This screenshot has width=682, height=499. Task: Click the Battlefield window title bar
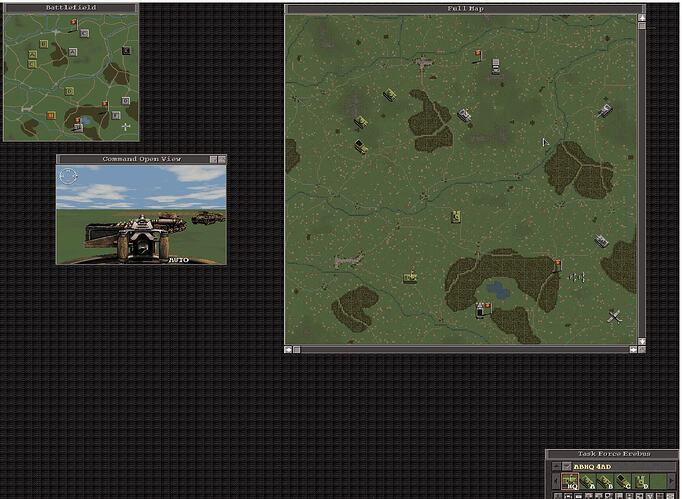pyautogui.click(x=71, y=7)
